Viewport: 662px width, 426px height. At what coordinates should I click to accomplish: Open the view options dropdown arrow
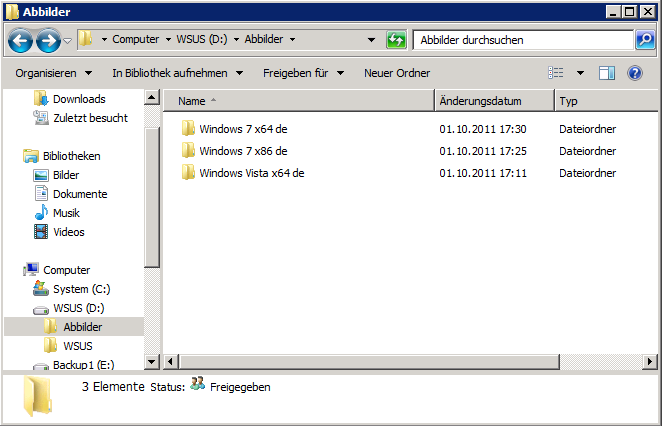(x=580, y=73)
